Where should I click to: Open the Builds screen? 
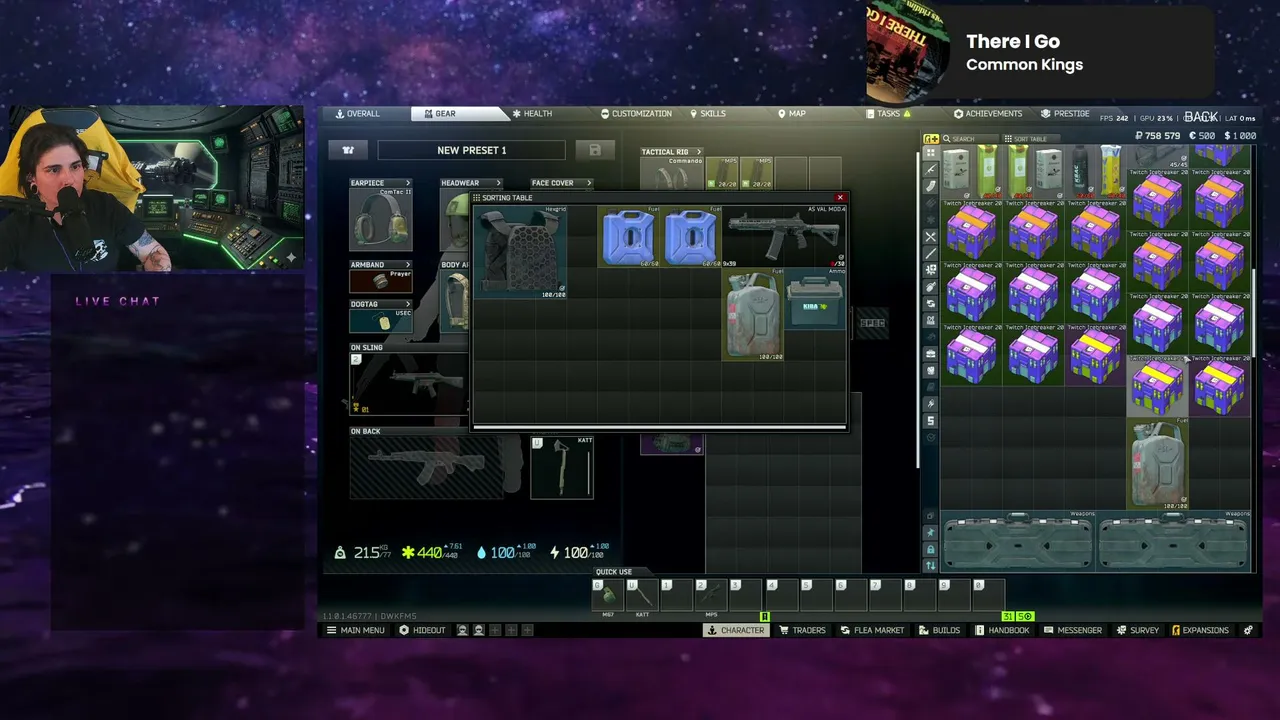click(939, 630)
